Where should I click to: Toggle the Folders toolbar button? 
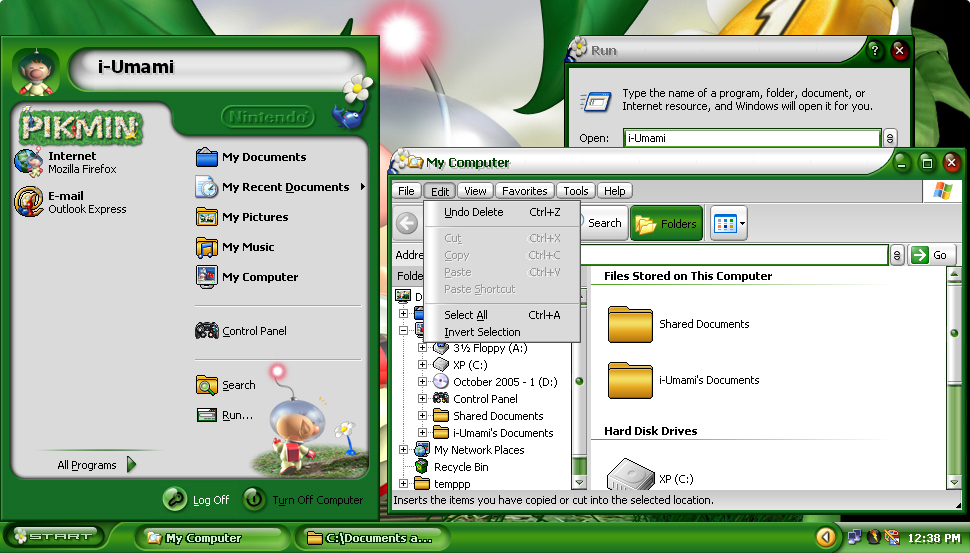tap(666, 223)
